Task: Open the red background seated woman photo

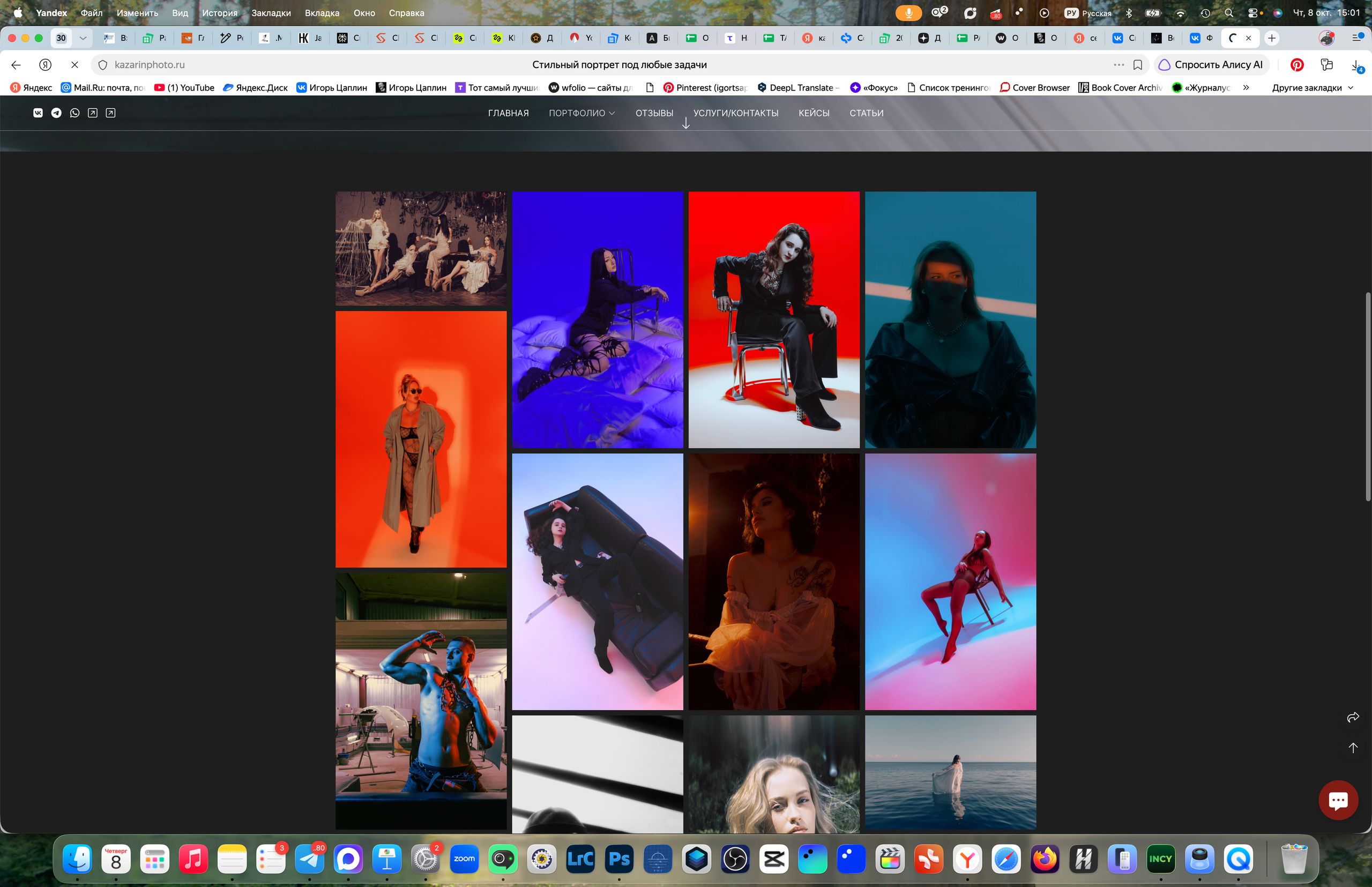Action: tap(773, 319)
